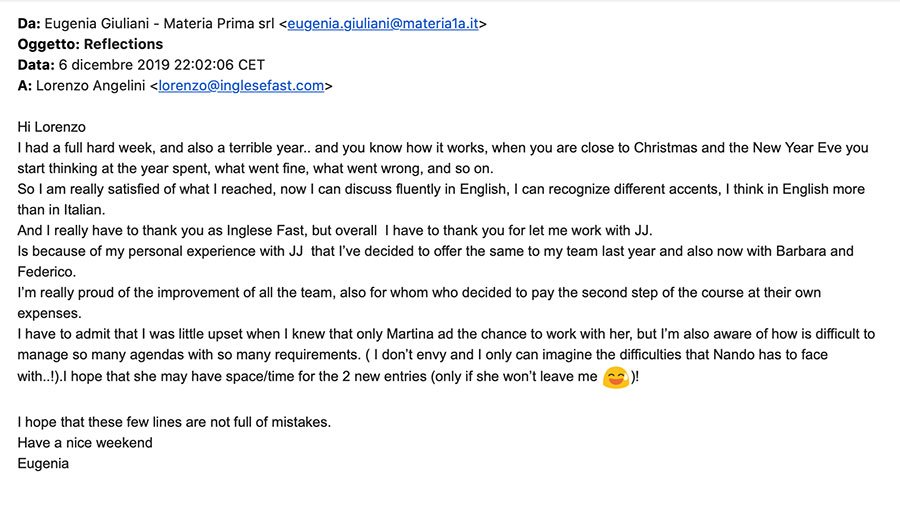Click the smiling emoji in the message
This screenshot has height=515, width=900.
pos(615,379)
